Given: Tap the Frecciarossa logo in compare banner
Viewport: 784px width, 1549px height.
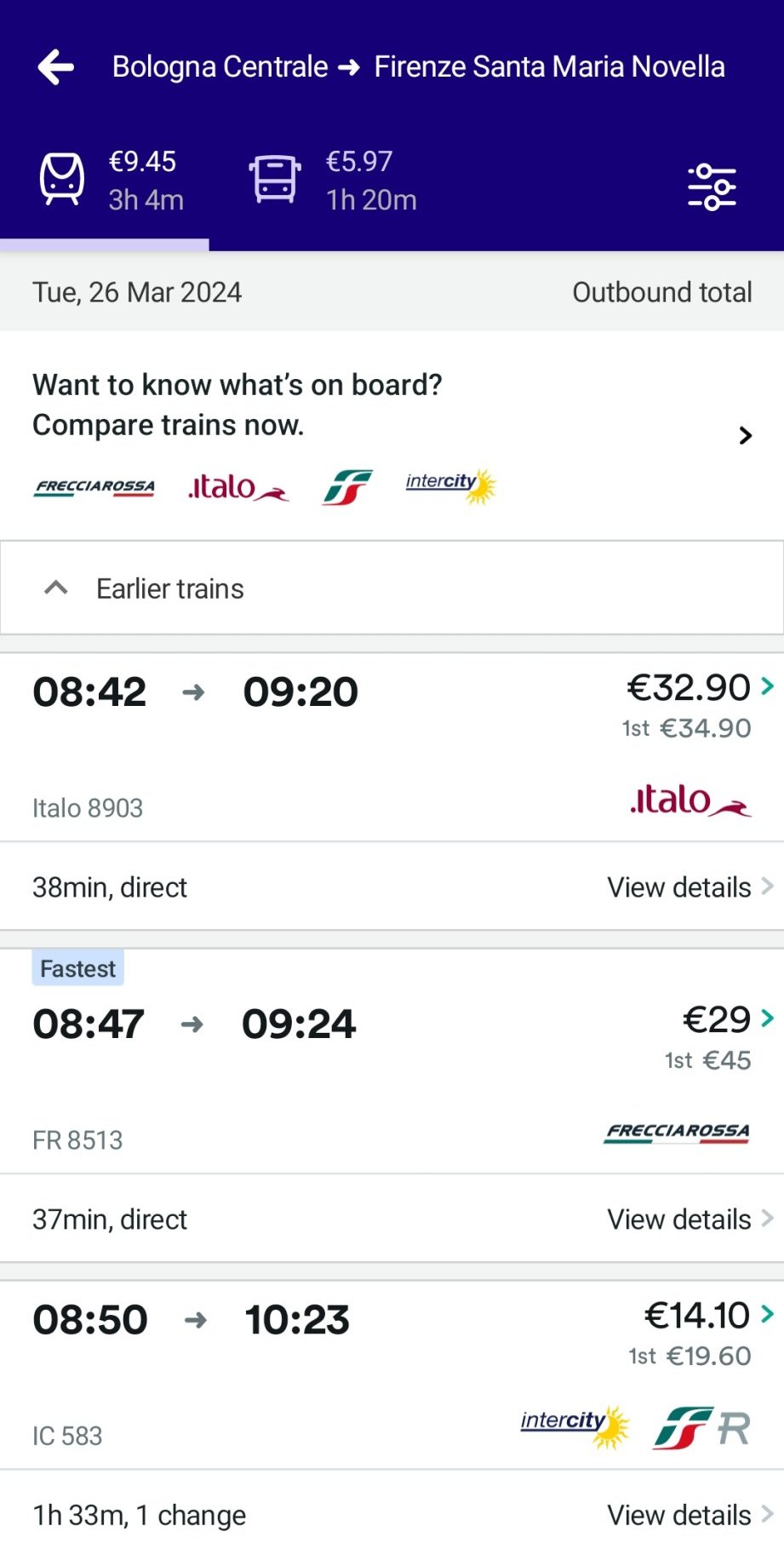Looking at the screenshot, I should pyautogui.click(x=94, y=488).
